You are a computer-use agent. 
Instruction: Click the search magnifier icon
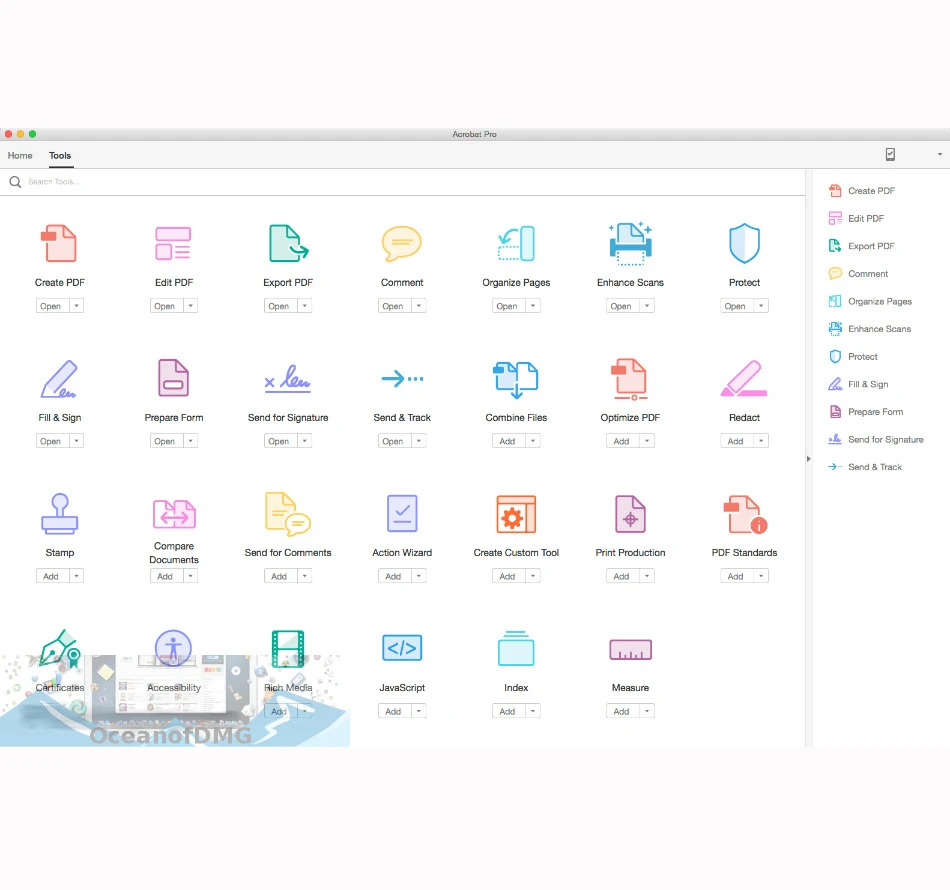(x=15, y=182)
